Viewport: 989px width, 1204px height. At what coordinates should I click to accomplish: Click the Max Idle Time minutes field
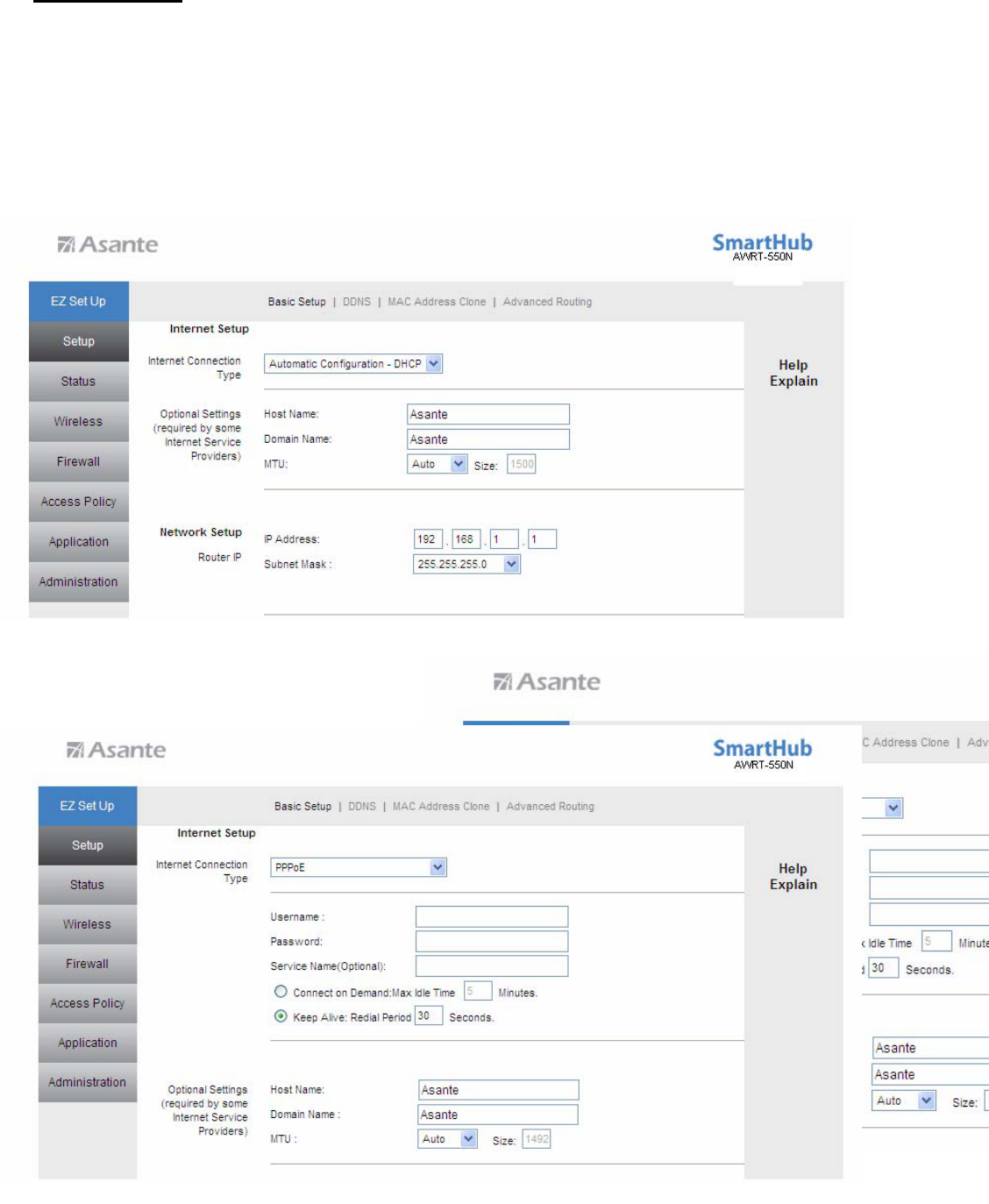[478, 991]
